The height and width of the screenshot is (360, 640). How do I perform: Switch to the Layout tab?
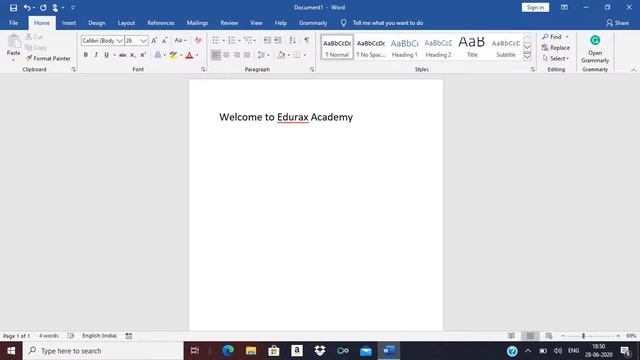(126, 23)
